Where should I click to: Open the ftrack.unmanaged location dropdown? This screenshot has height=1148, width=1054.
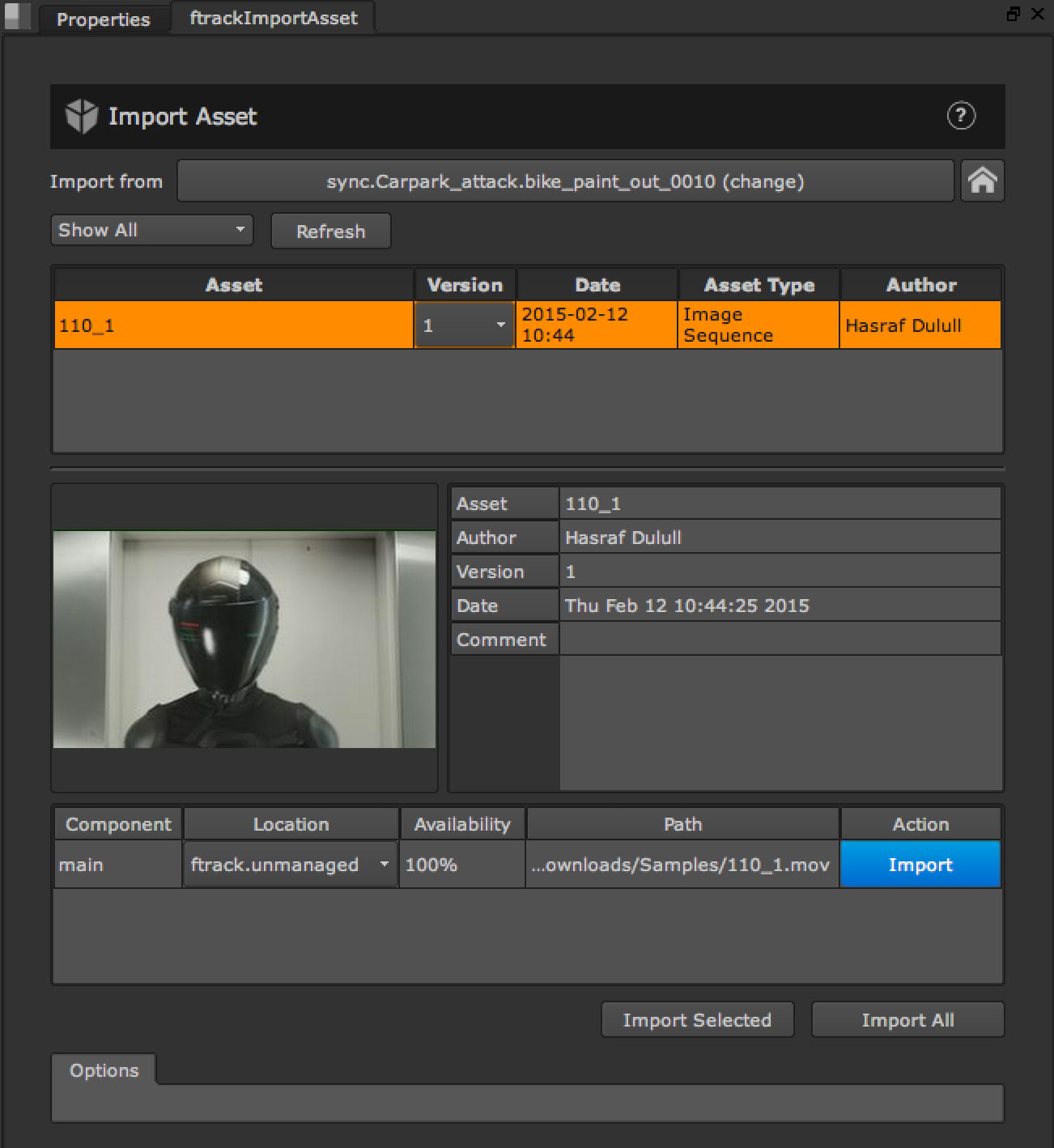[290, 865]
